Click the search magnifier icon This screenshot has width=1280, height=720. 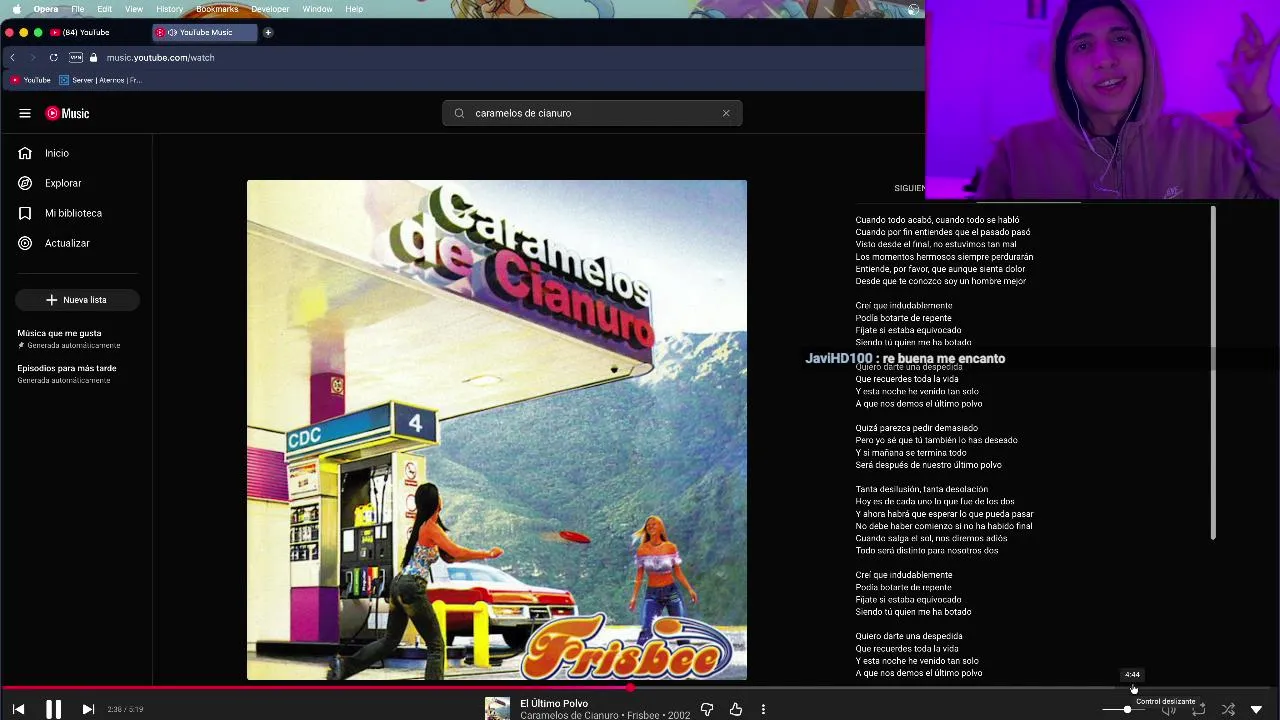459,113
